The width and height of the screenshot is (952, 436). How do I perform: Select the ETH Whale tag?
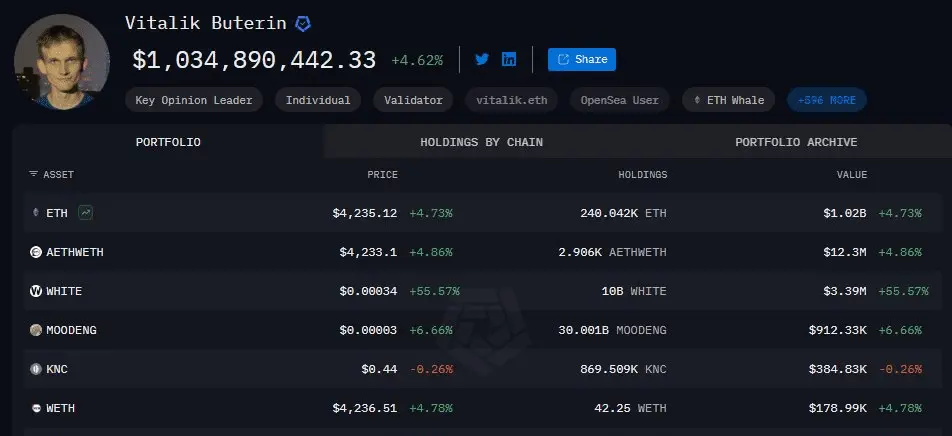tap(729, 100)
